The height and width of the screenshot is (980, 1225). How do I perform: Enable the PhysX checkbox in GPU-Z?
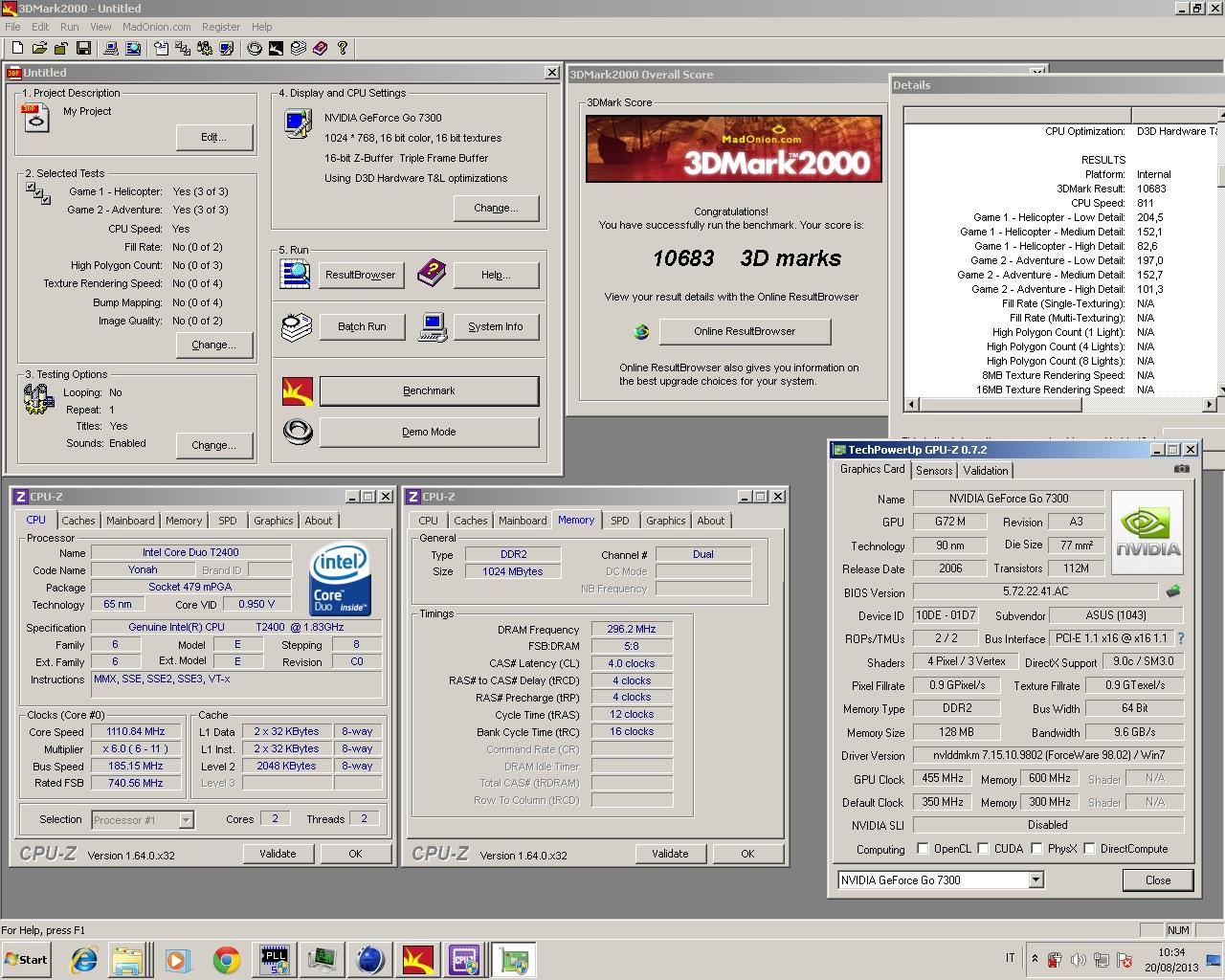(1036, 848)
